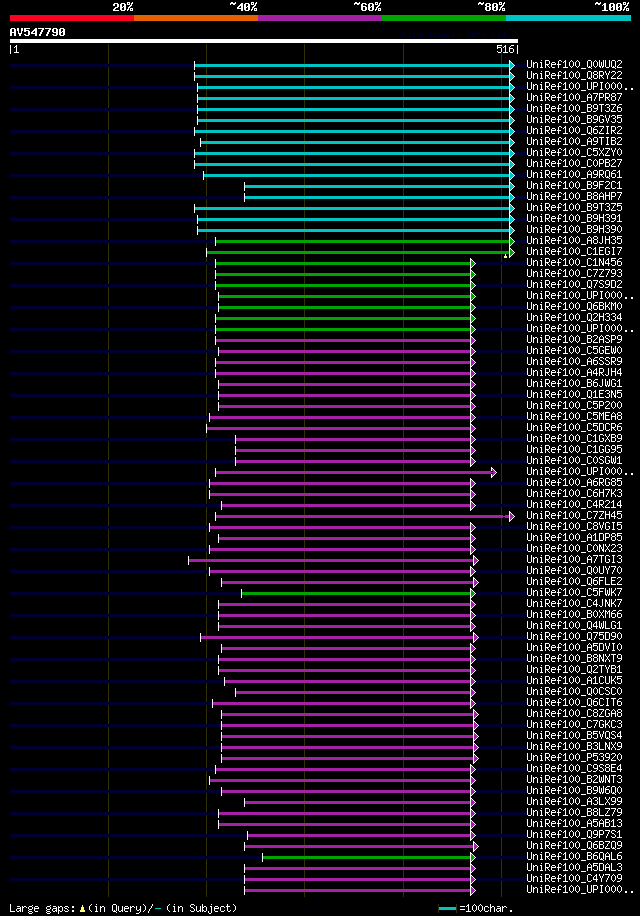Click the UniRef100_A9RQ61 hit label
This screenshot has width=640, height=916.
click(574, 174)
